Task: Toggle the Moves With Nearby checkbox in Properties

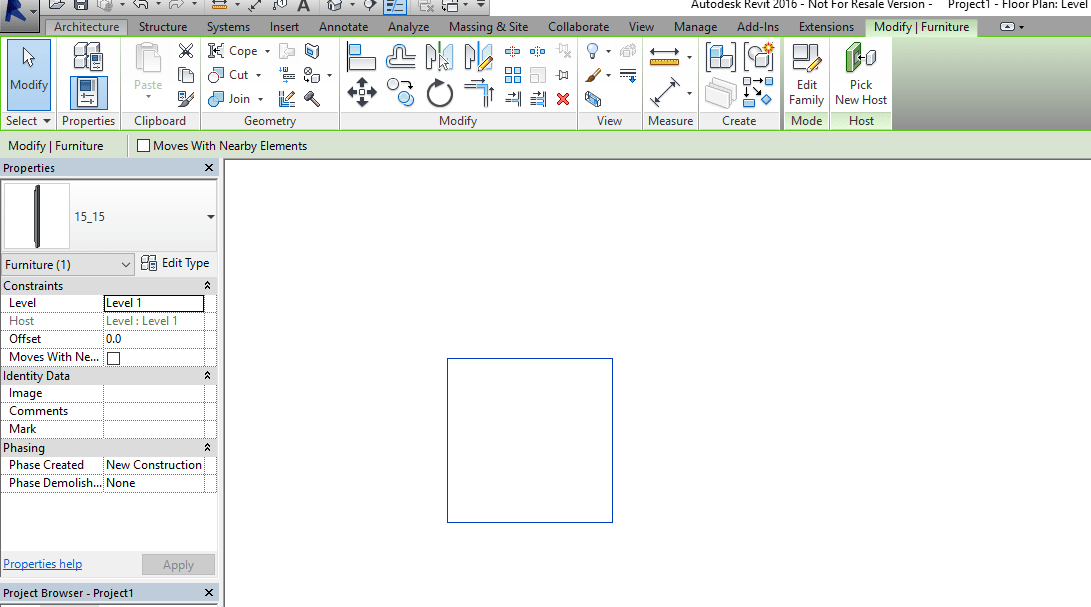Action: [x=113, y=357]
